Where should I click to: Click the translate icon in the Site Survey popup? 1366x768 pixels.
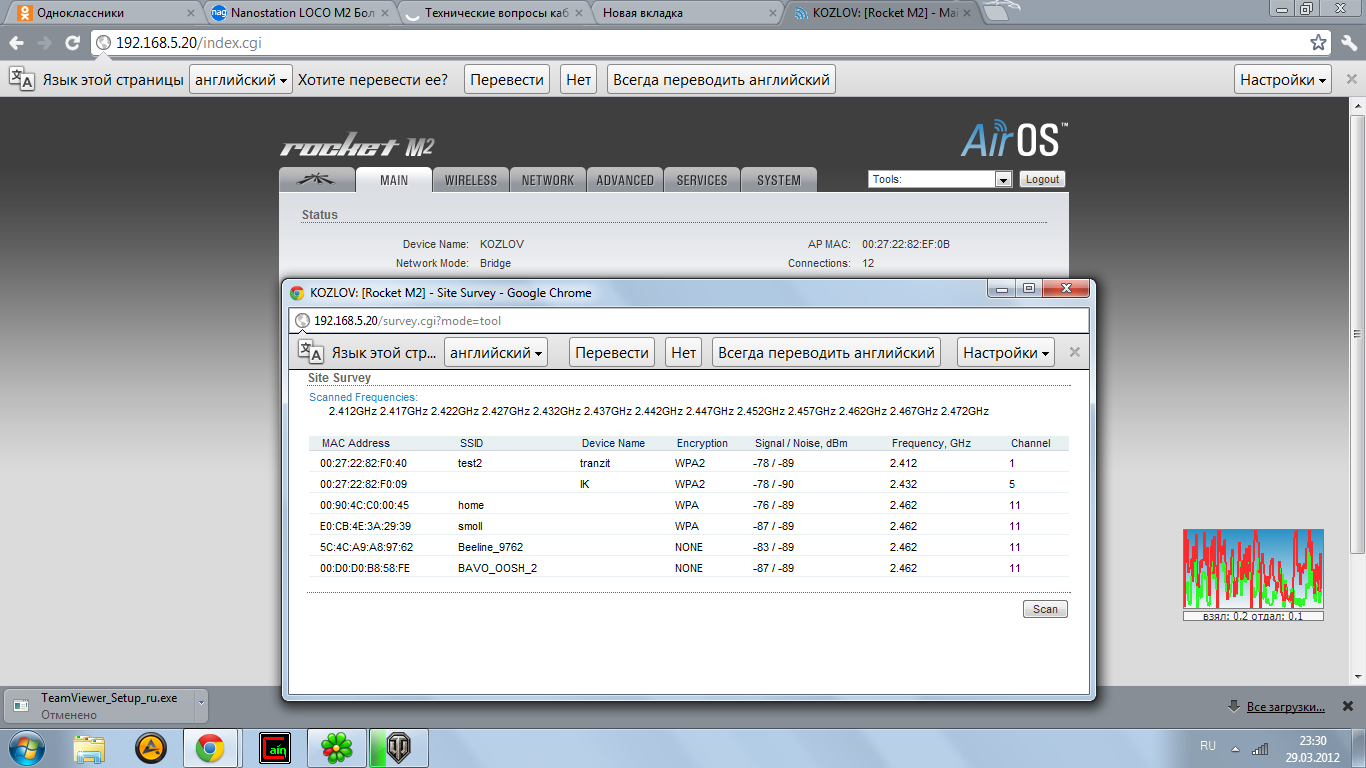click(311, 352)
